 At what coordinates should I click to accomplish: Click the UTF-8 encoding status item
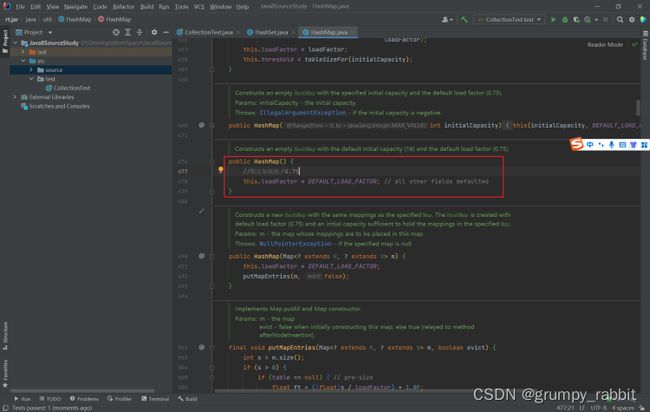(599, 408)
